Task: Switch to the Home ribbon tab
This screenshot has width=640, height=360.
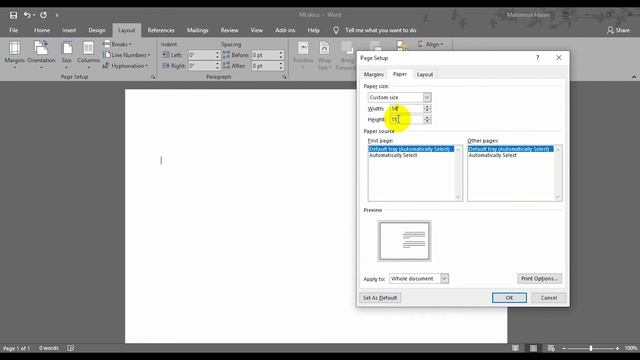Action: tap(42, 30)
